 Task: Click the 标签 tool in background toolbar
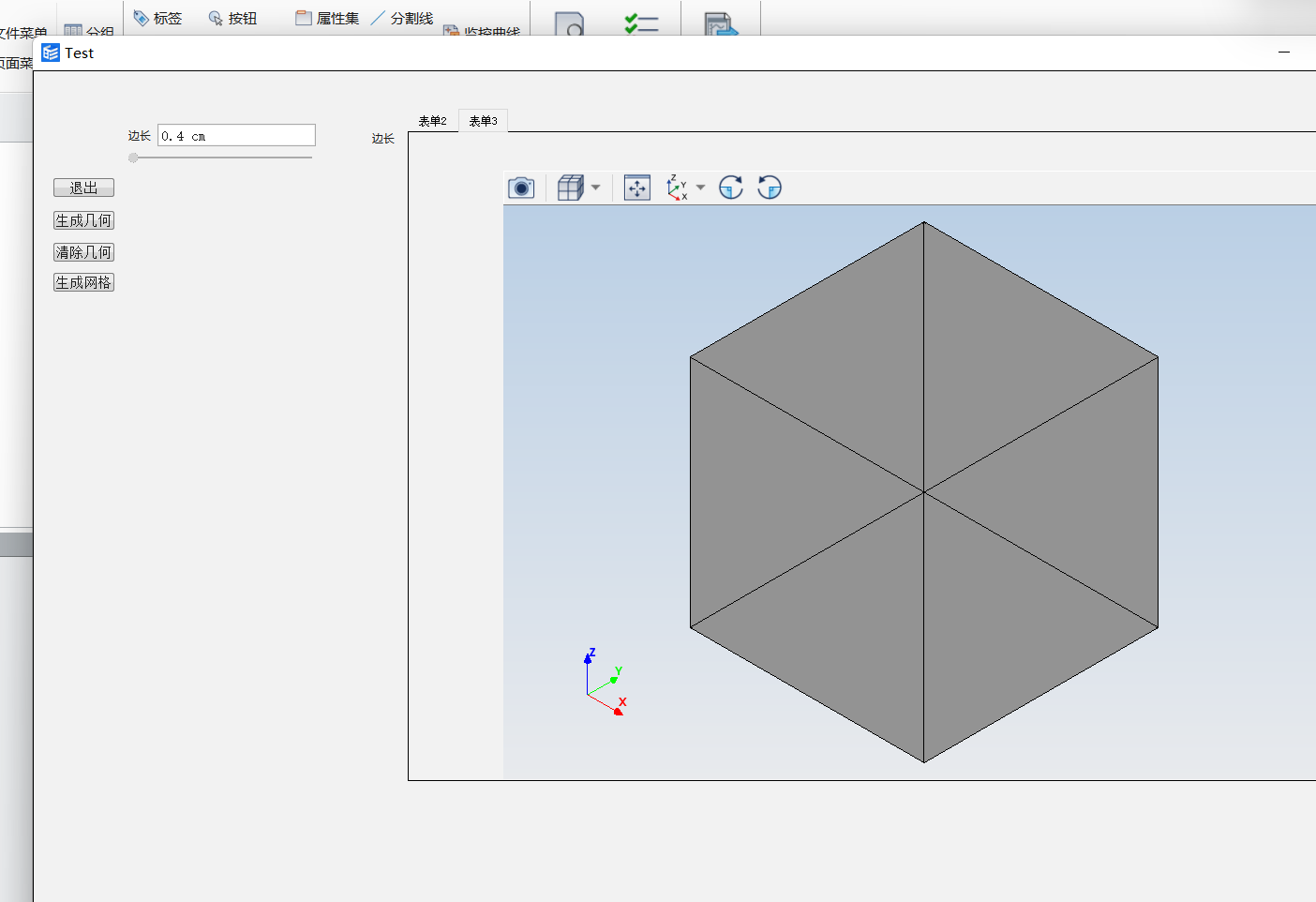click(x=157, y=18)
